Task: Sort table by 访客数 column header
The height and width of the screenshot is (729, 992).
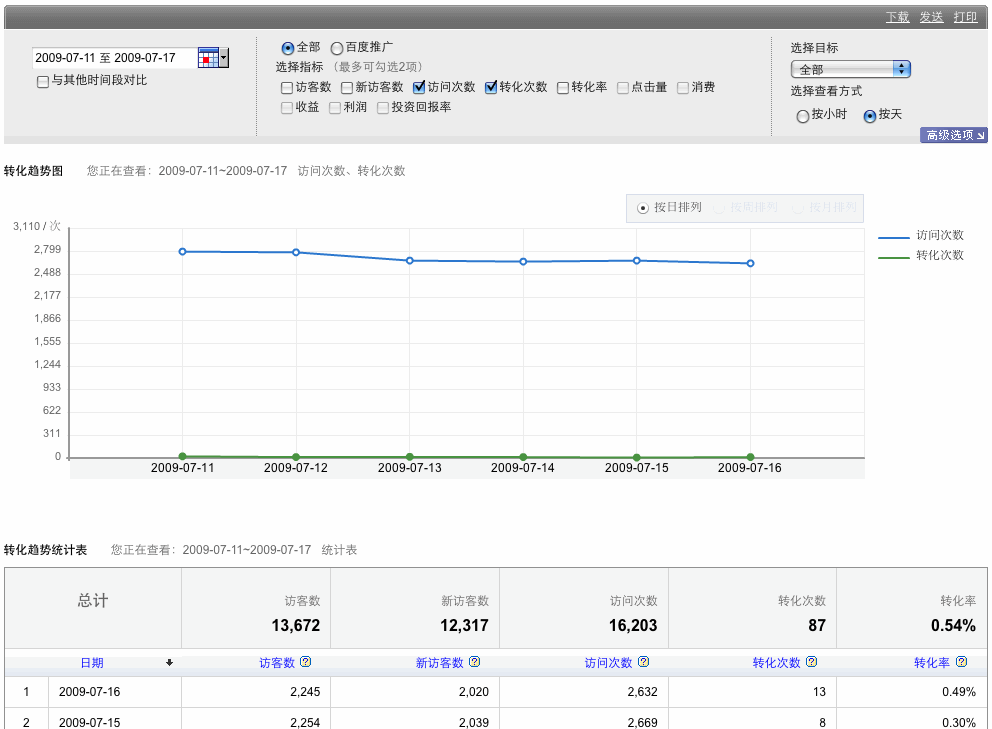Action: click(x=277, y=663)
